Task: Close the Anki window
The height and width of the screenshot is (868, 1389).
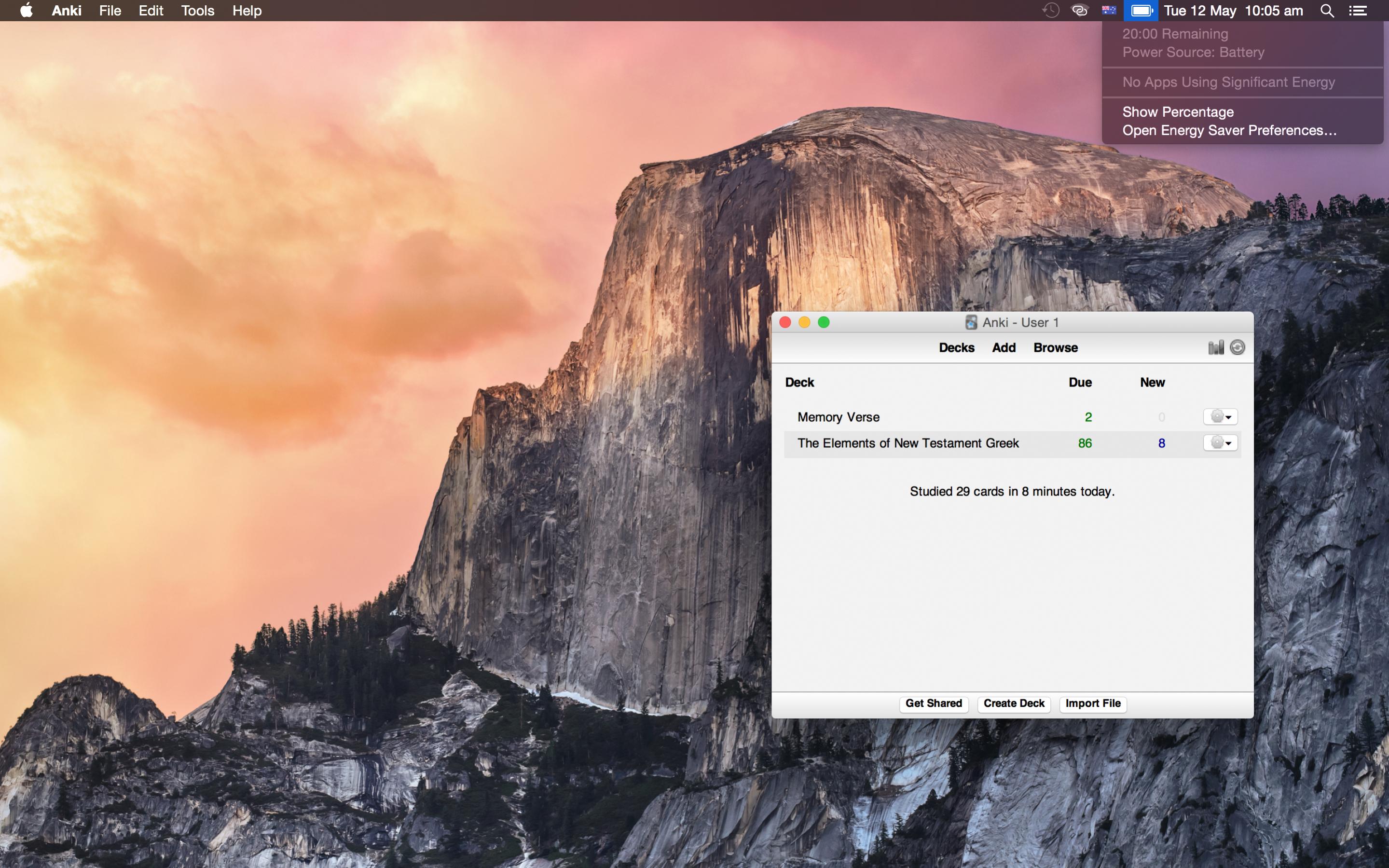Action: pyautogui.click(x=784, y=322)
